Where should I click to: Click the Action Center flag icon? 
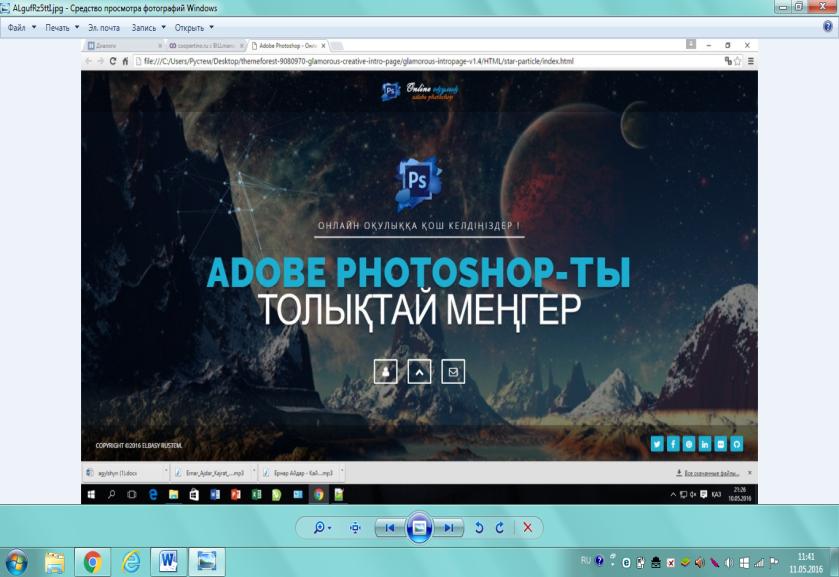774,563
